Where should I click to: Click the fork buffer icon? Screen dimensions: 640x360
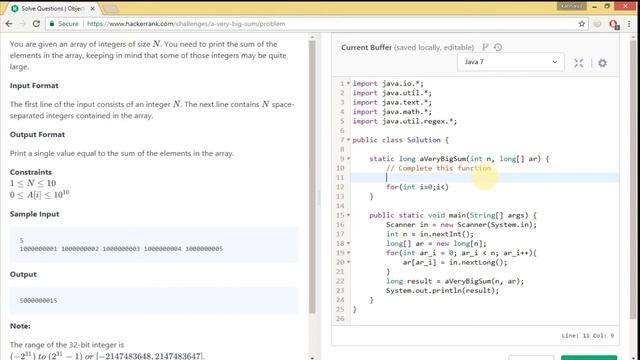[485, 47]
